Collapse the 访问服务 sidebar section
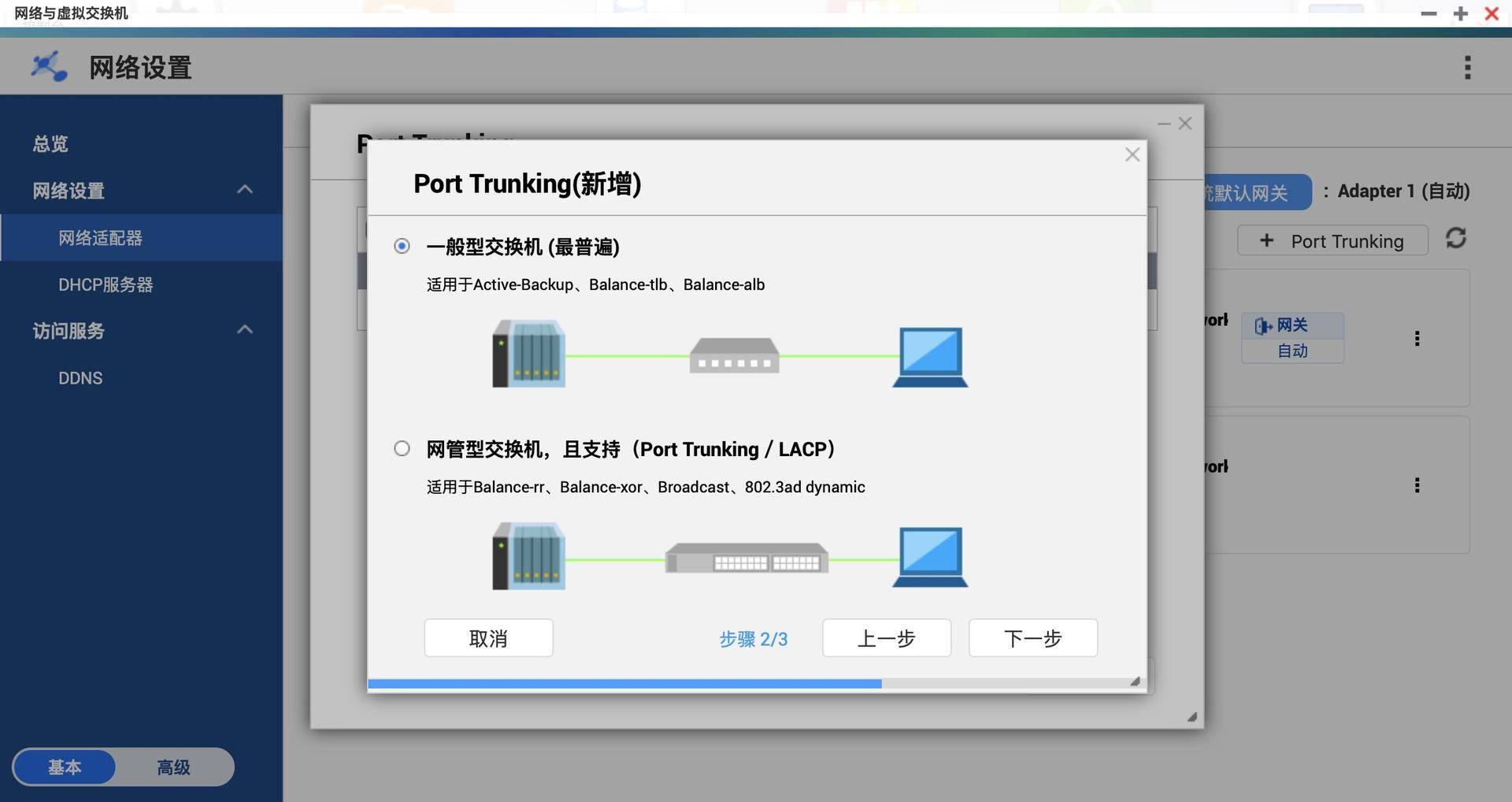 pos(245,329)
